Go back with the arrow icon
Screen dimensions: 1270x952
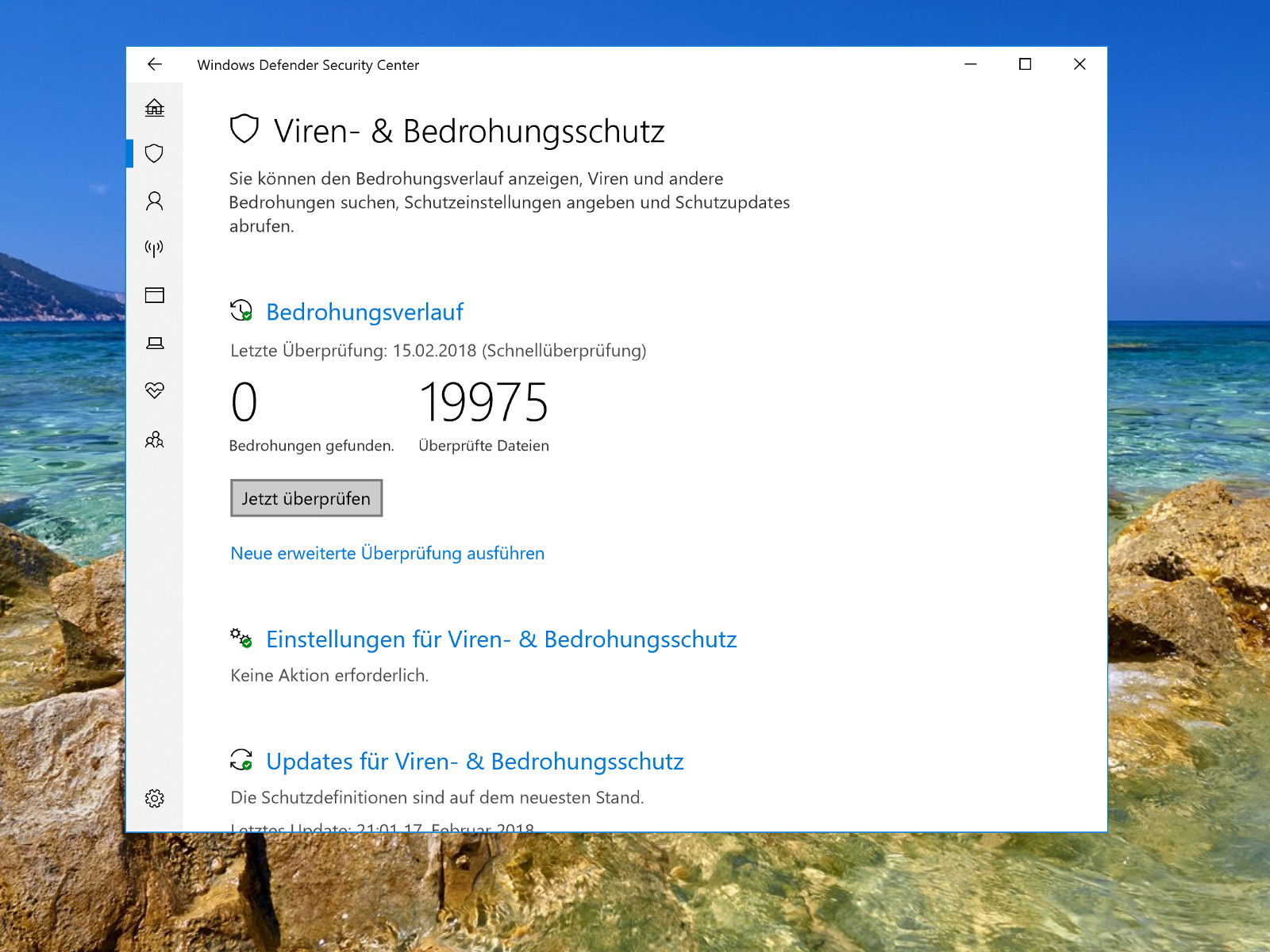click(x=155, y=64)
